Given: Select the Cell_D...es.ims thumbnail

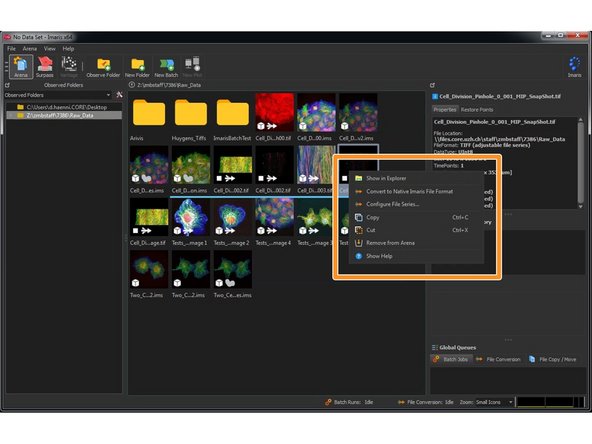Looking at the screenshot, I should pos(149,165).
